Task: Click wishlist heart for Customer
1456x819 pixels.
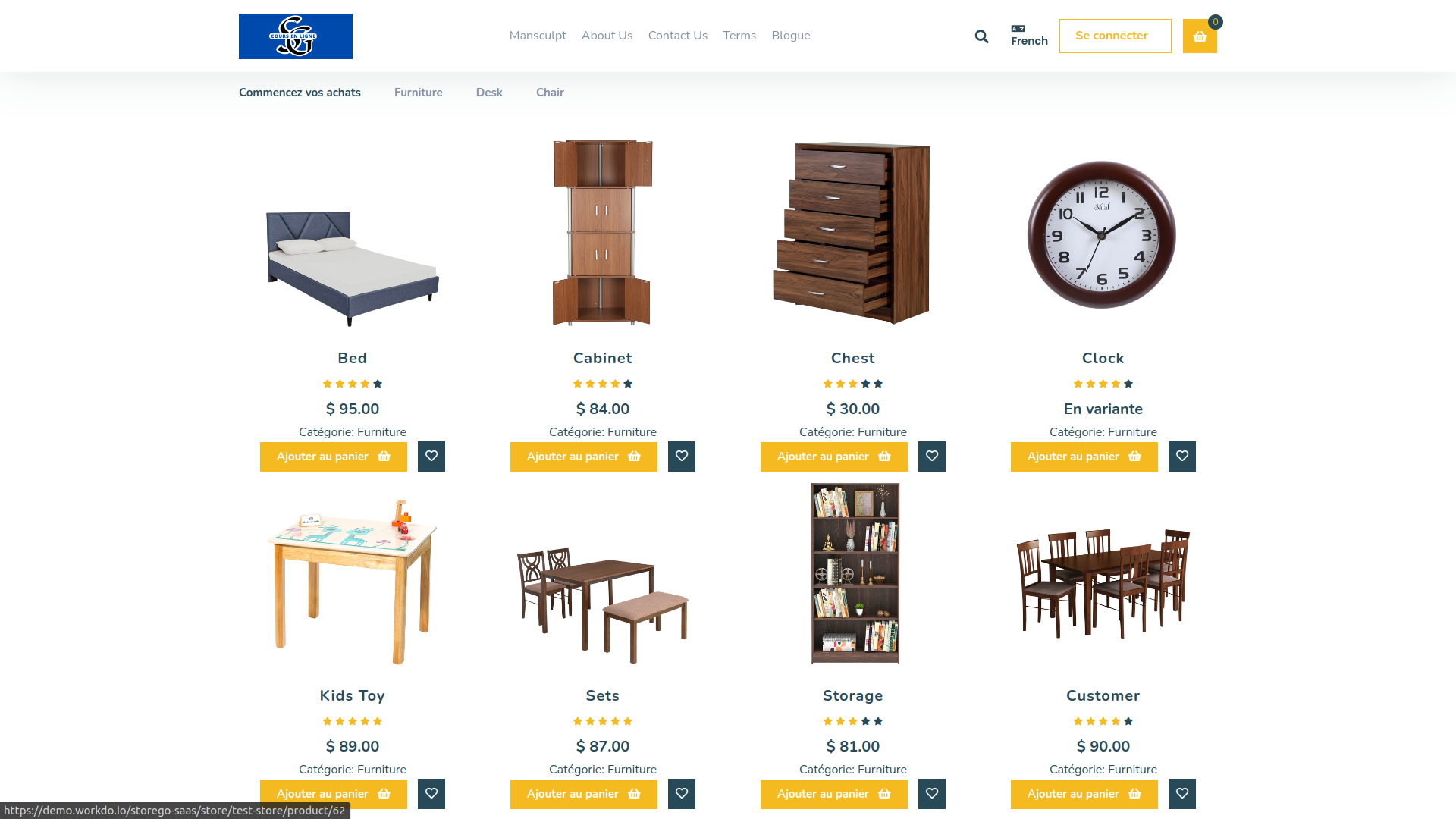Action: [1182, 794]
